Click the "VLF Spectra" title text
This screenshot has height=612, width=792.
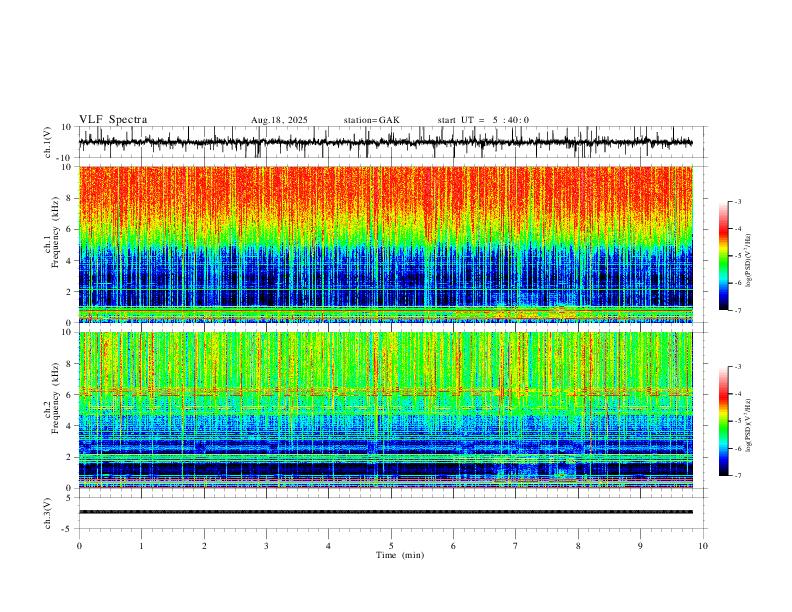coord(113,120)
